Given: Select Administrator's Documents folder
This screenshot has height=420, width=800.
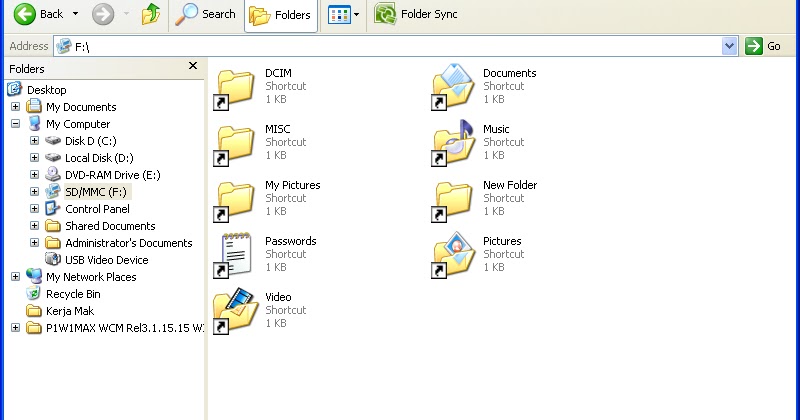Looking at the screenshot, I should tap(119, 243).
